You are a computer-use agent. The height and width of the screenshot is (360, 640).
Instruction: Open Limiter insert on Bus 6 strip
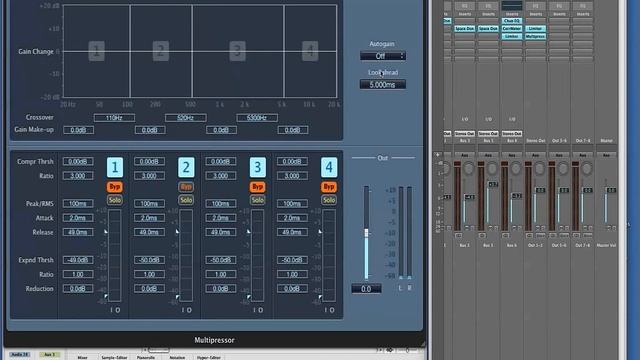(512, 36)
